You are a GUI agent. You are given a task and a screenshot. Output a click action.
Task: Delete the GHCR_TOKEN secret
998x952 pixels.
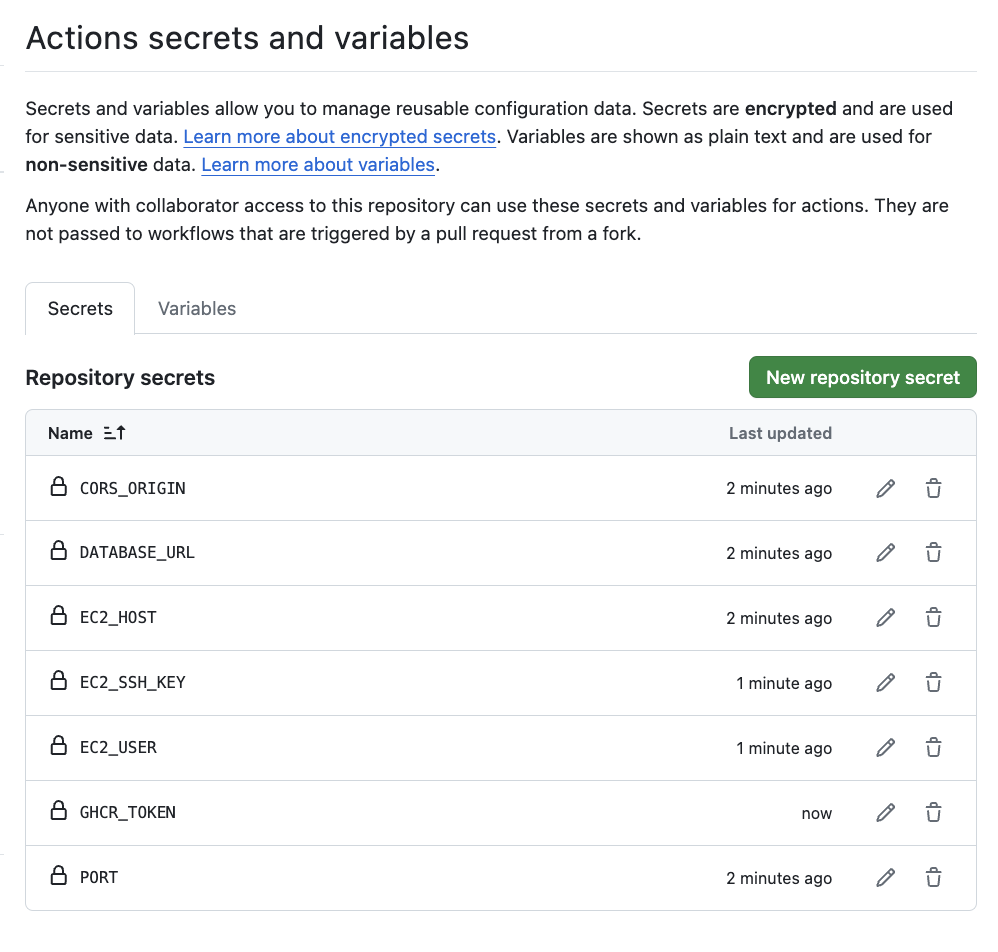(x=933, y=813)
